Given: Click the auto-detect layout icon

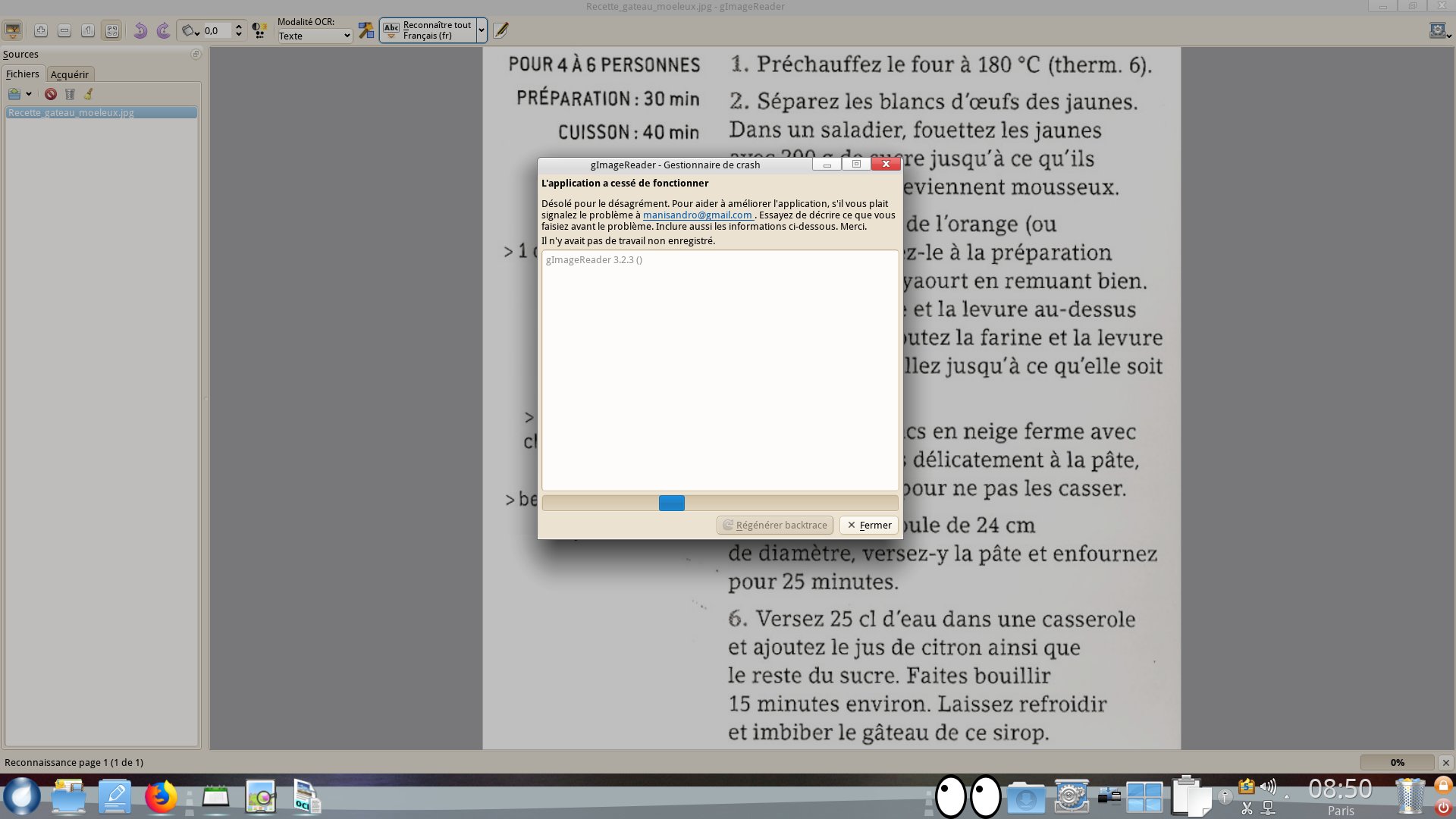Looking at the screenshot, I should (366, 30).
